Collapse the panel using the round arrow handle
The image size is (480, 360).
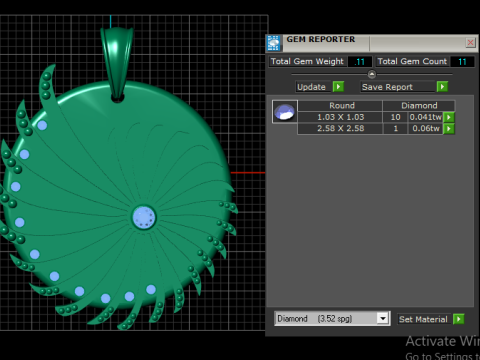click(372, 74)
